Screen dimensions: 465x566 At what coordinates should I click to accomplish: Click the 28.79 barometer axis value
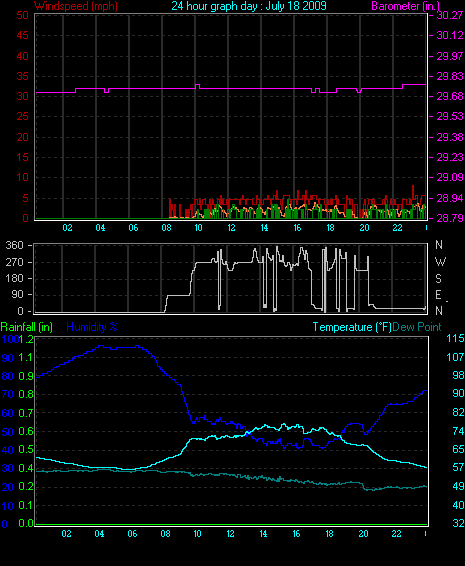tap(450, 218)
